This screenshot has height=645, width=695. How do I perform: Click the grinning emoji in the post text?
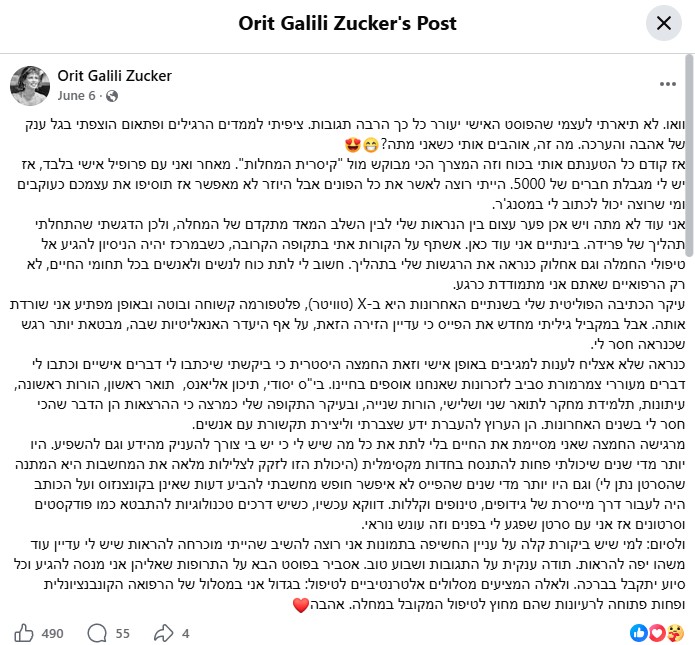click(371, 145)
